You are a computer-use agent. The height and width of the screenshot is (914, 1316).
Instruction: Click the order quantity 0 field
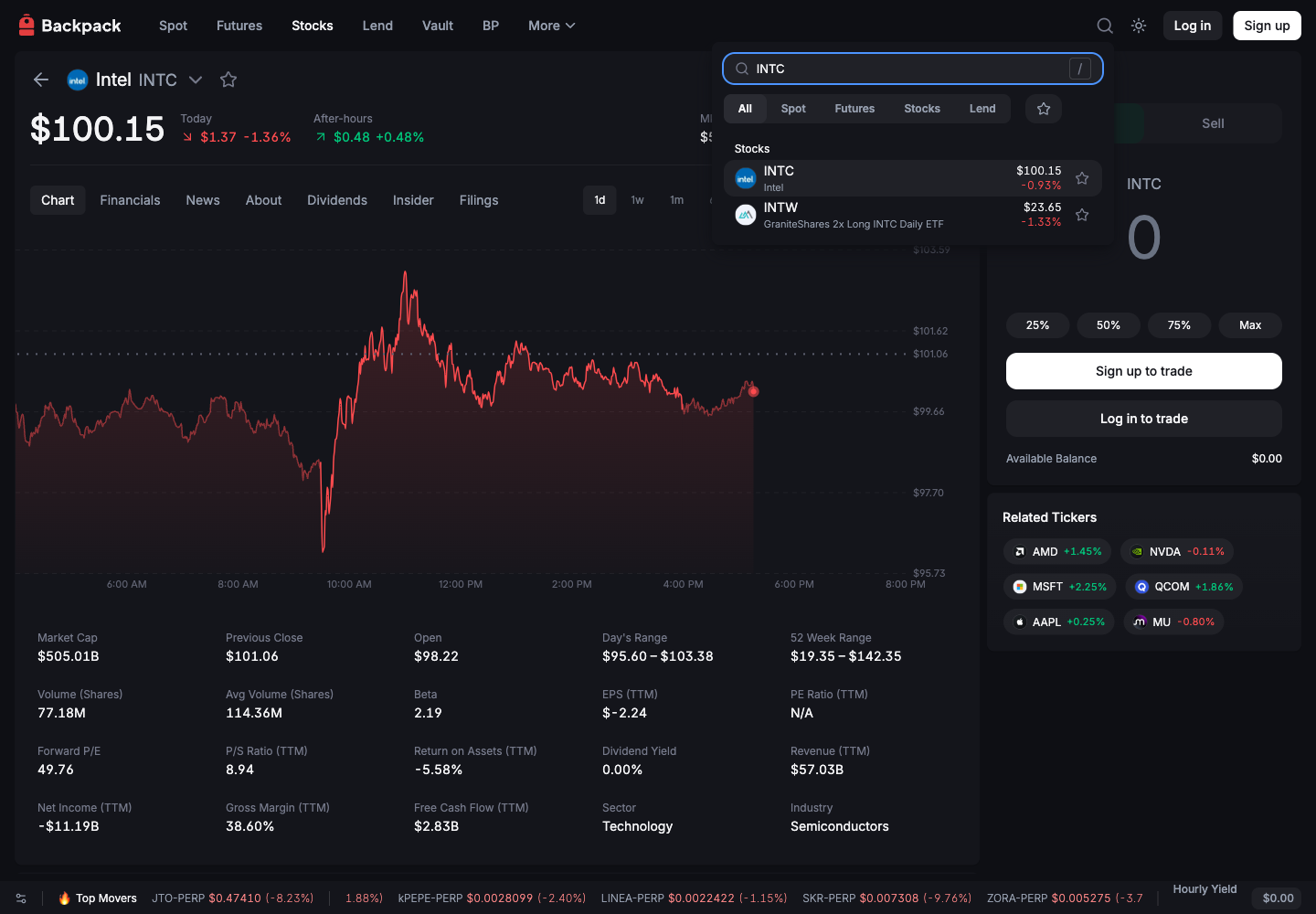tap(1144, 238)
